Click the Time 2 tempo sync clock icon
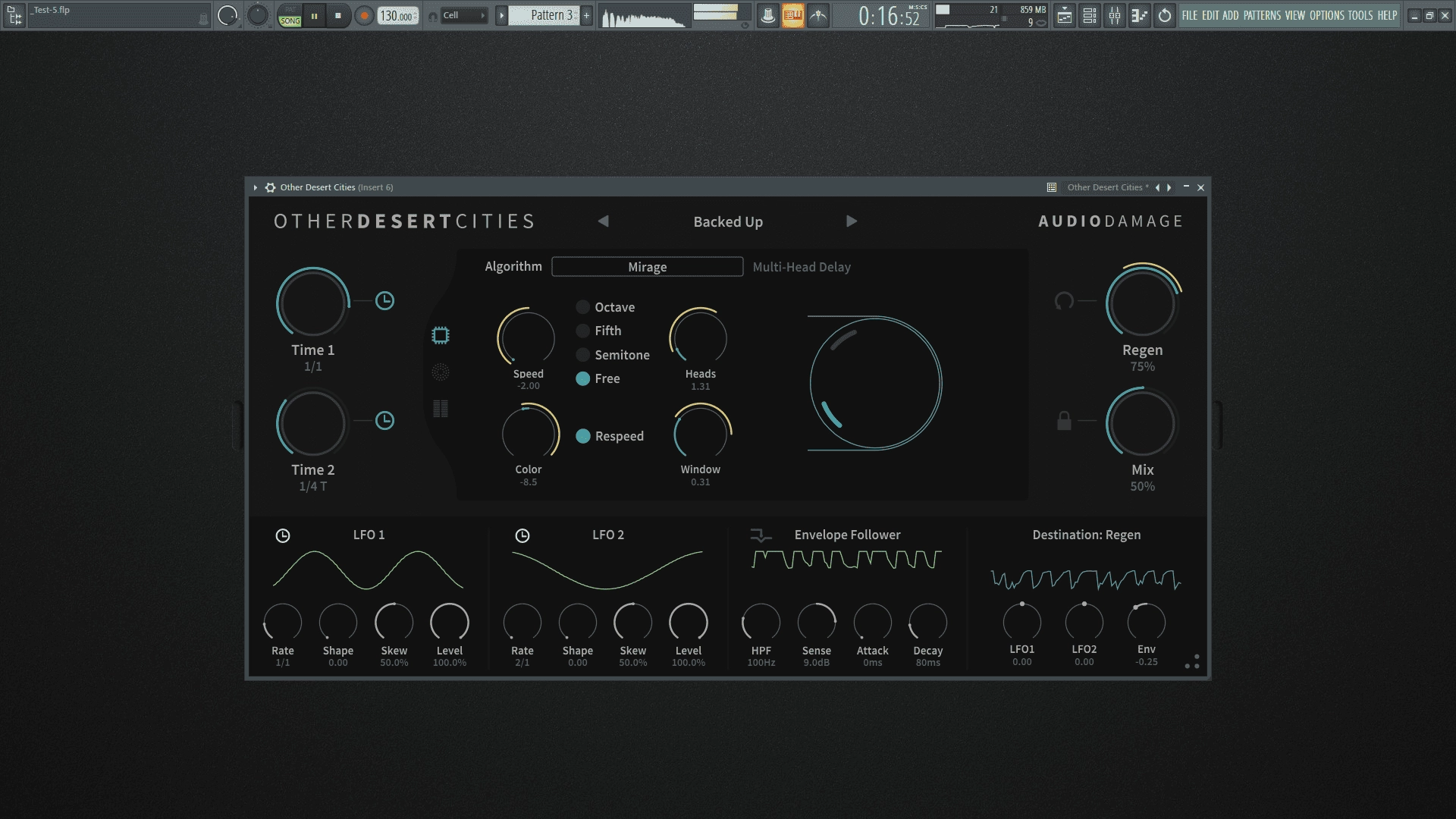This screenshot has width=1456, height=819. coord(385,421)
